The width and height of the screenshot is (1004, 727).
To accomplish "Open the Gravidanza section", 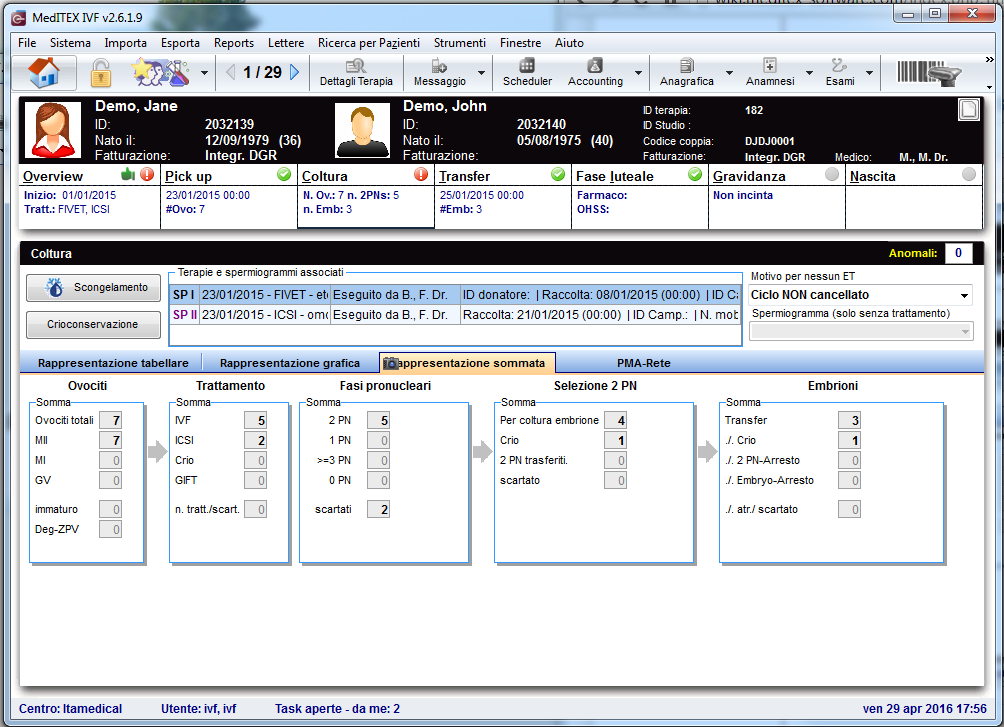I will (x=777, y=197).
